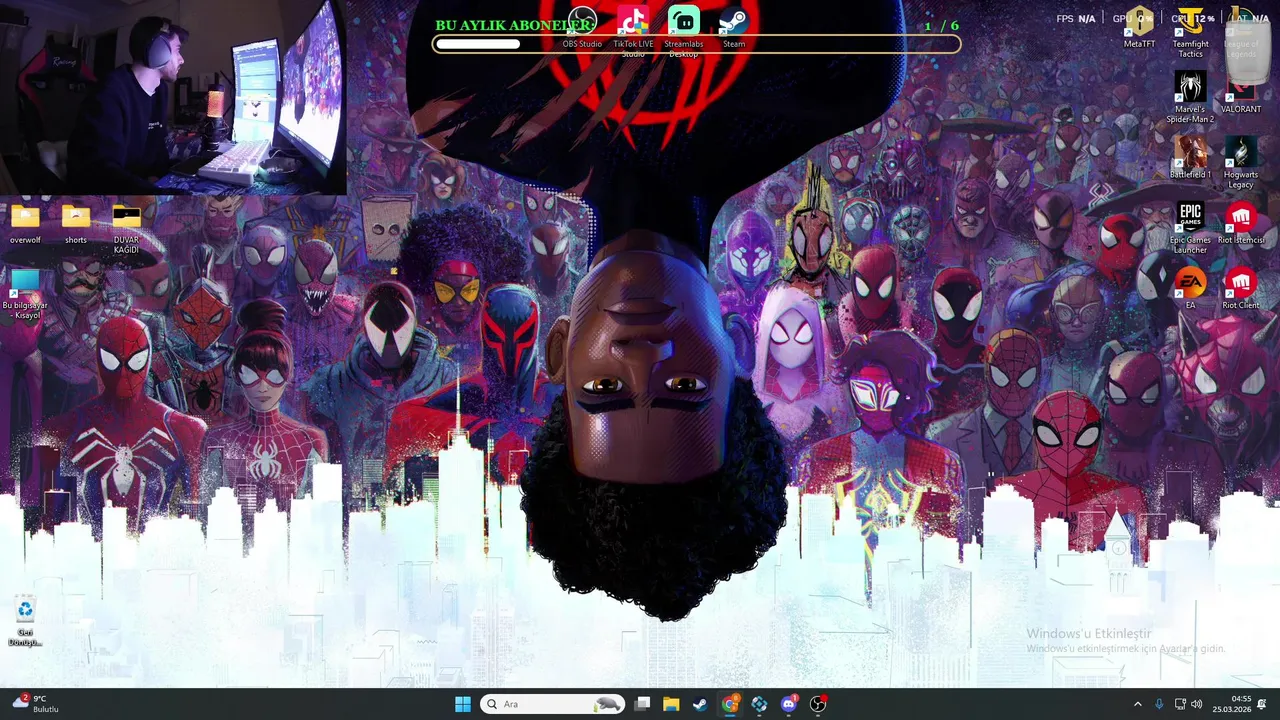Select the Battlefield 1 shortcut
Screen dimensions: 1280x720
(1190, 158)
